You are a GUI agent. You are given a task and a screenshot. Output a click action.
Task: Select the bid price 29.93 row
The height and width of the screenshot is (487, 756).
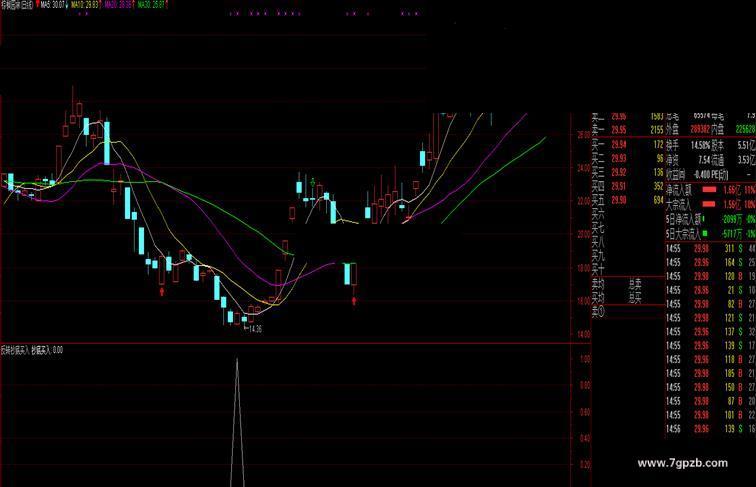(x=628, y=158)
